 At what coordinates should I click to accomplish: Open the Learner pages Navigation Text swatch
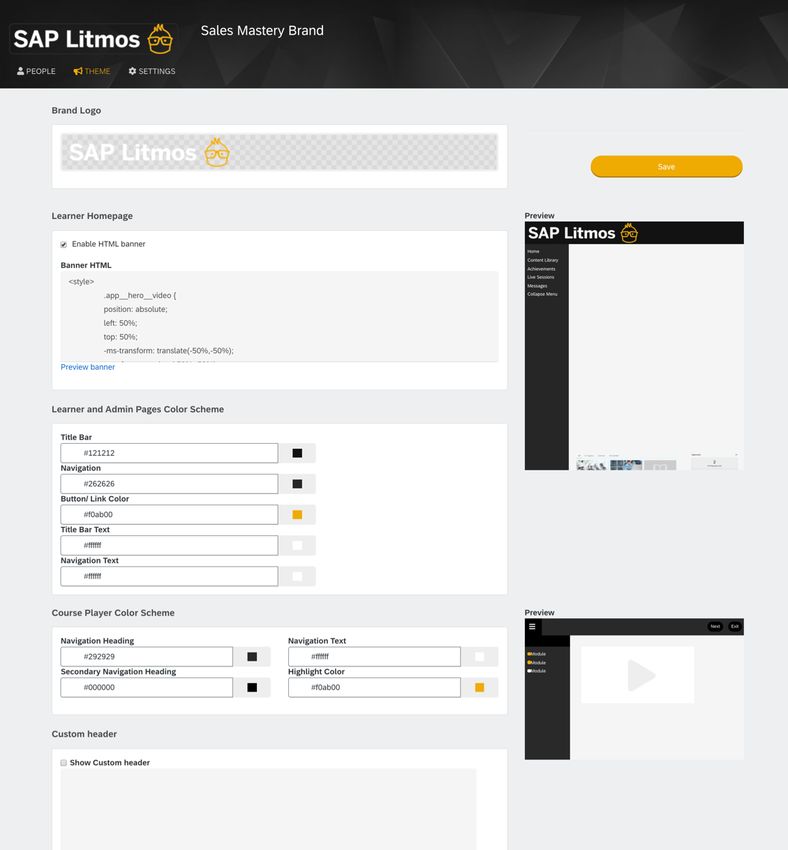[x=297, y=576]
